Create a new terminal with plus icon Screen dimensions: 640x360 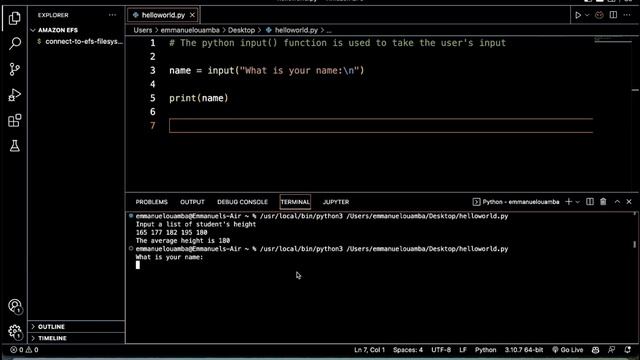(568, 202)
